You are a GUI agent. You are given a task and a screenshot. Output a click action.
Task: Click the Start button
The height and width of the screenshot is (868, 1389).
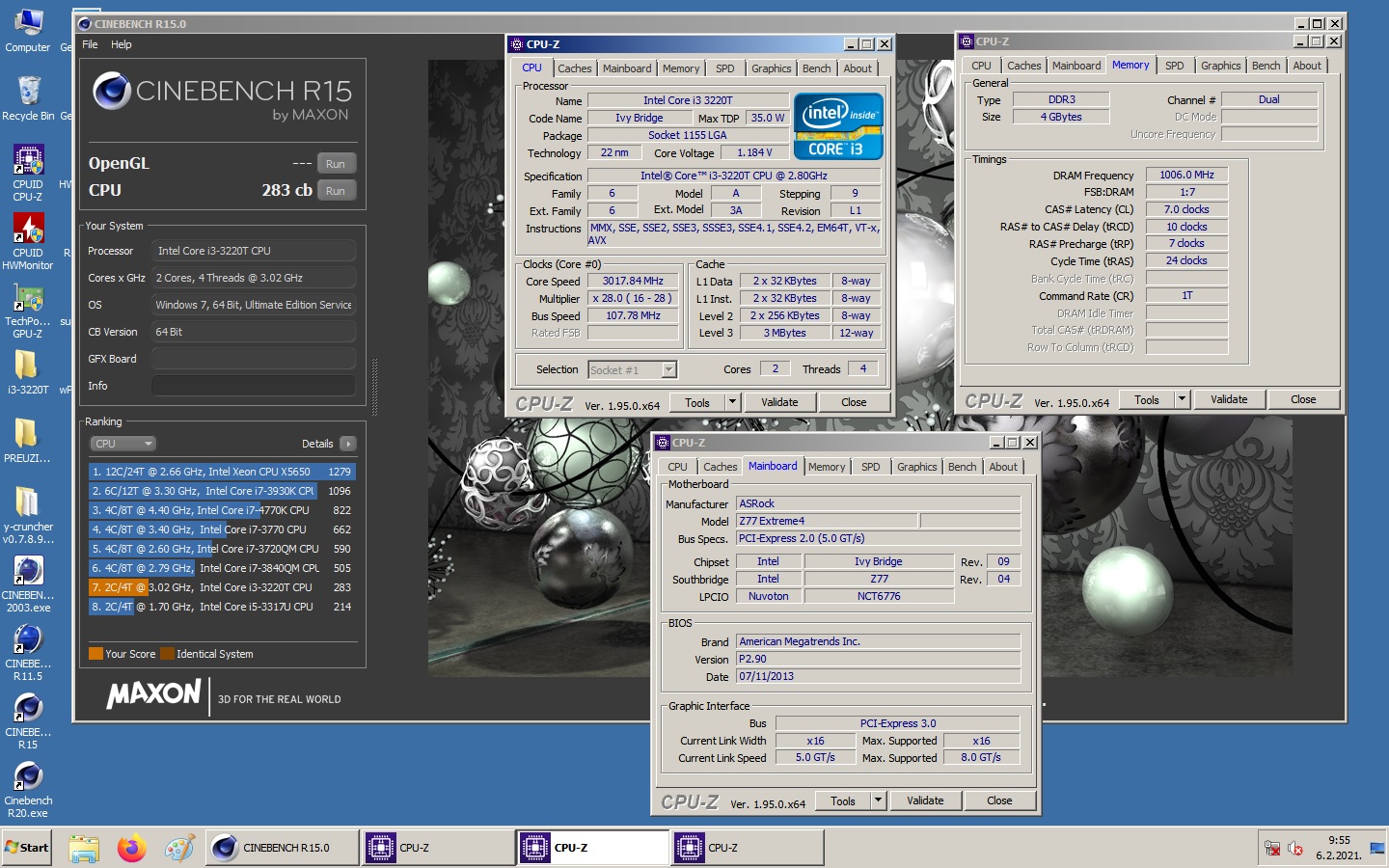coord(27,848)
